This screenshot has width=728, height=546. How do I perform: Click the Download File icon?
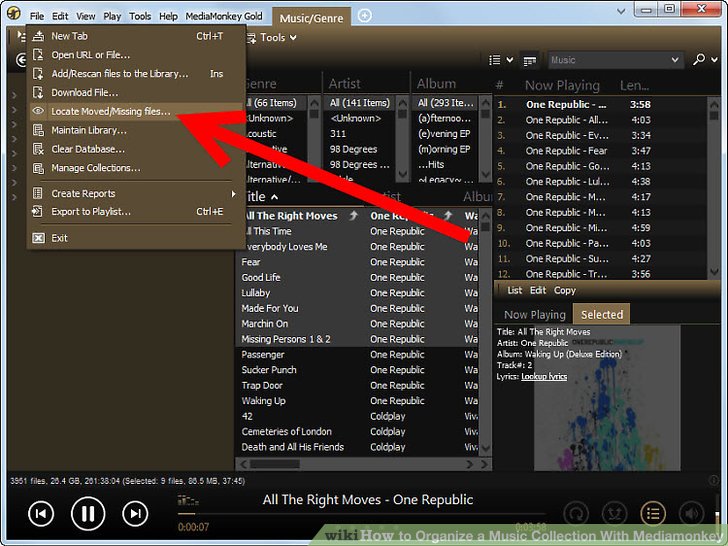[38, 92]
